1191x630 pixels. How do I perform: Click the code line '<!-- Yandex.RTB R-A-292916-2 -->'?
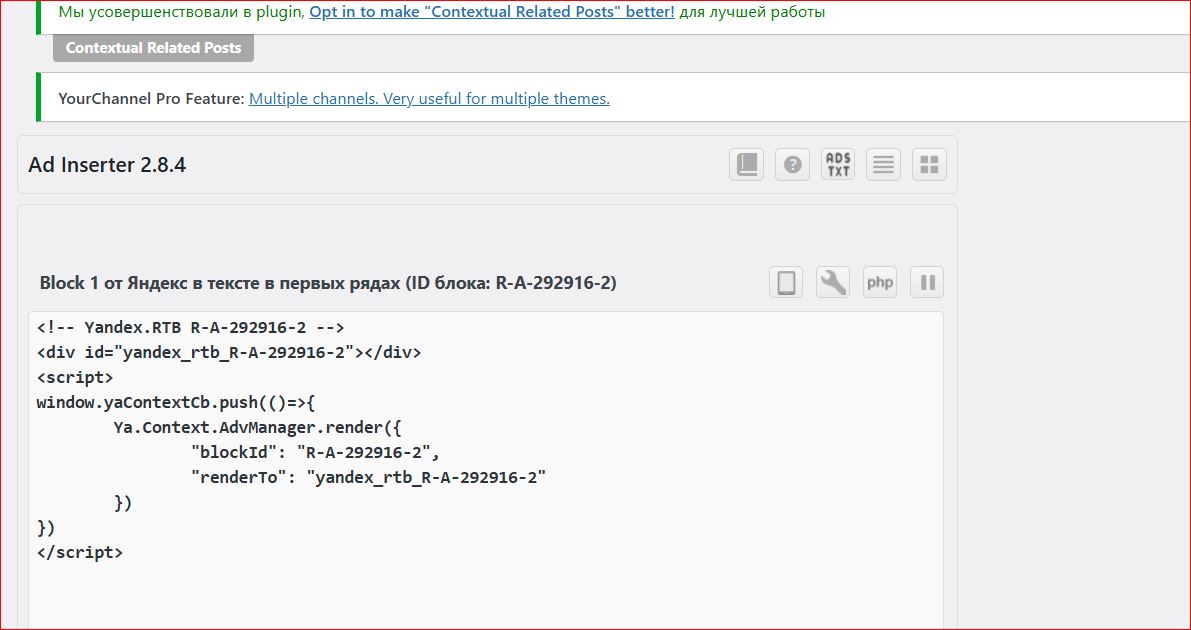coord(191,328)
